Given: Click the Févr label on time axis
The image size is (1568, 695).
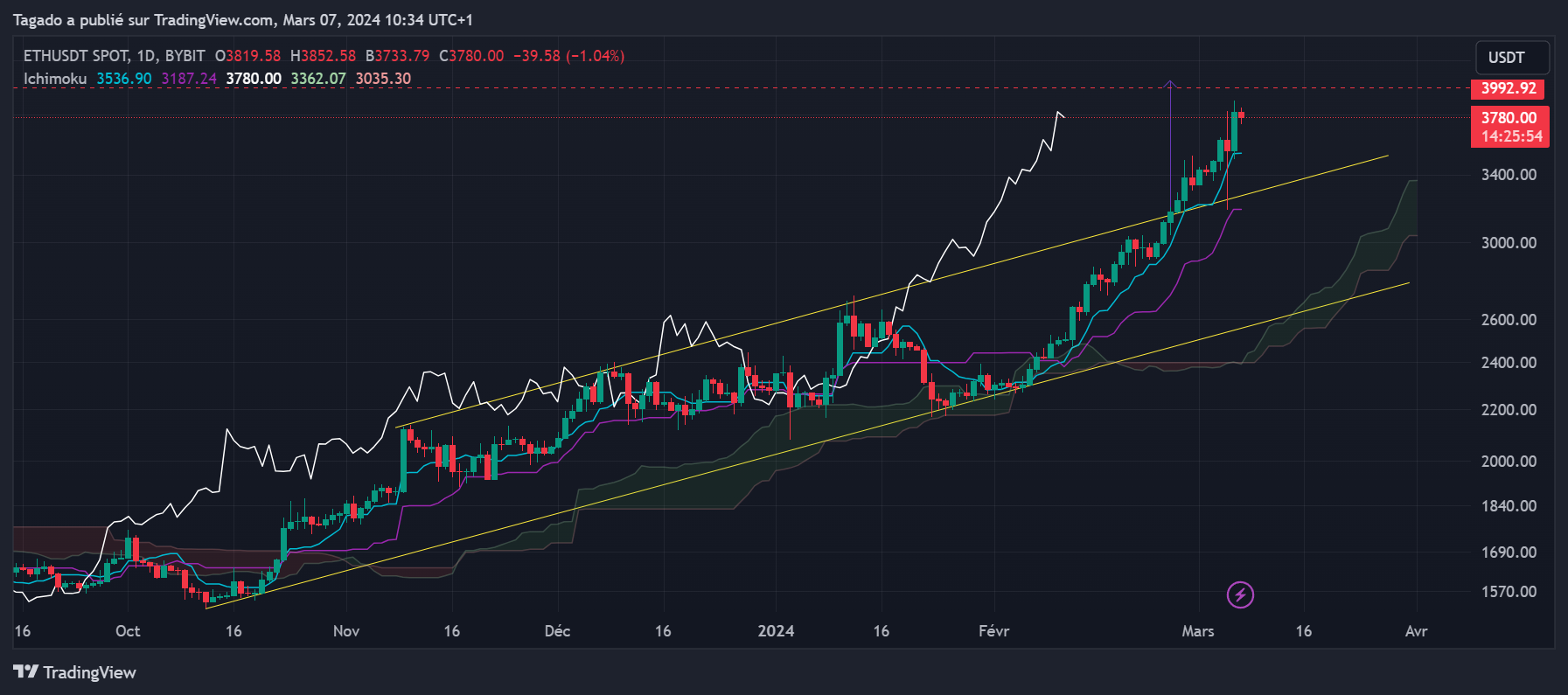Looking at the screenshot, I should 994,631.
